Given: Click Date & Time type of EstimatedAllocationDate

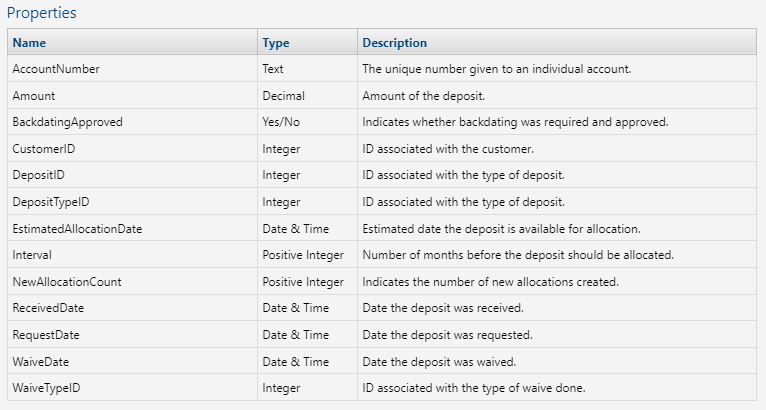Looking at the screenshot, I should (296, 229).
